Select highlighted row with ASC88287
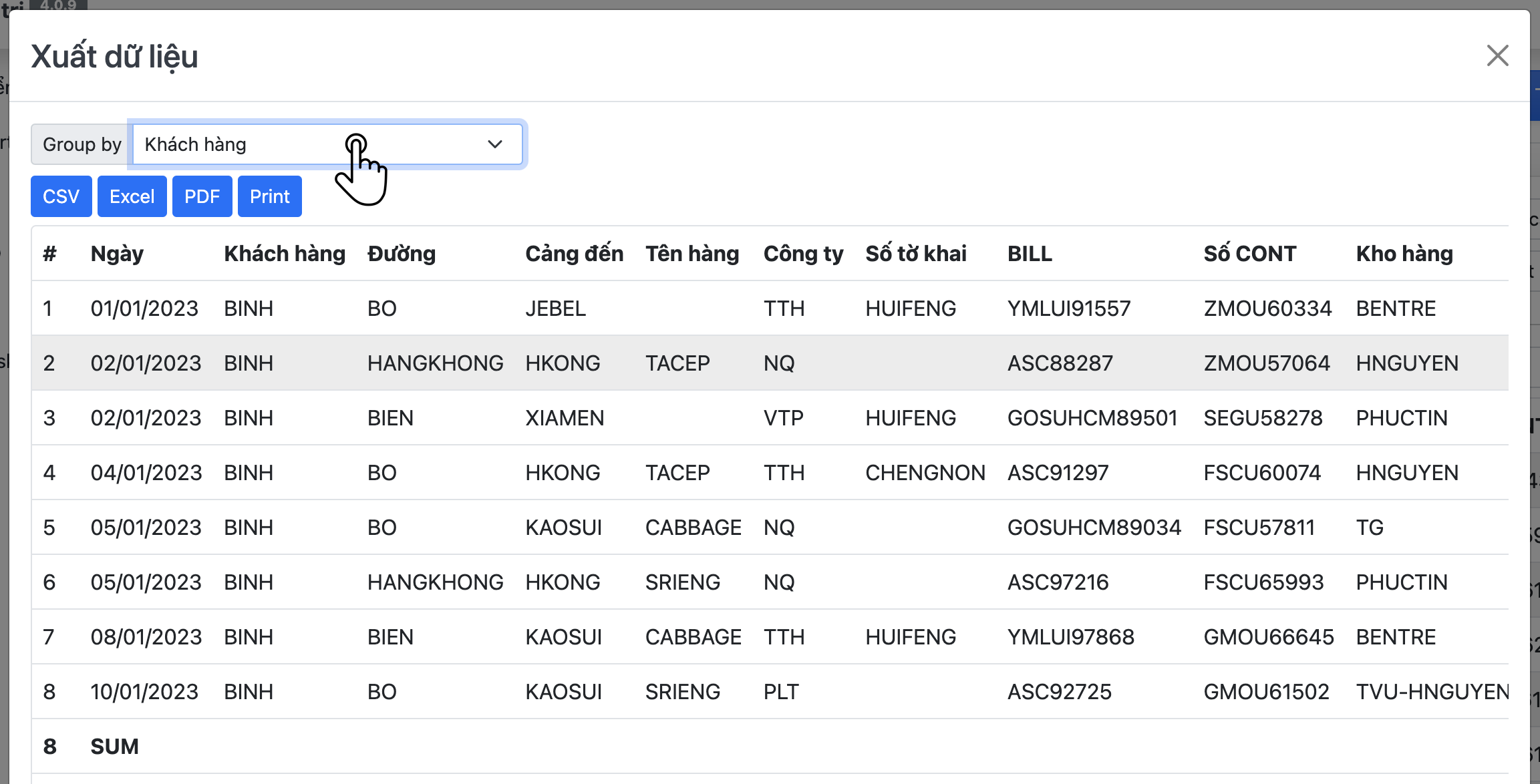Image resolution: width=1540 pixels, height=784 pixels. click(x=1060, y=363)
